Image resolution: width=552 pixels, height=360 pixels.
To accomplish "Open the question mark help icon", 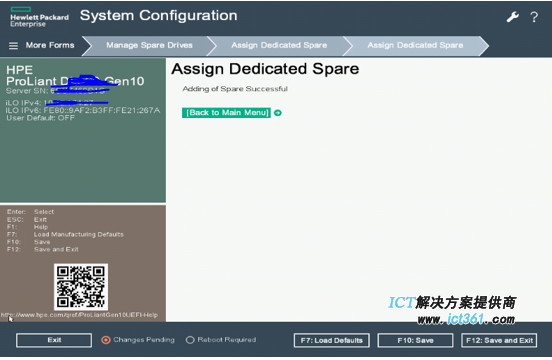I will point(534,17).
